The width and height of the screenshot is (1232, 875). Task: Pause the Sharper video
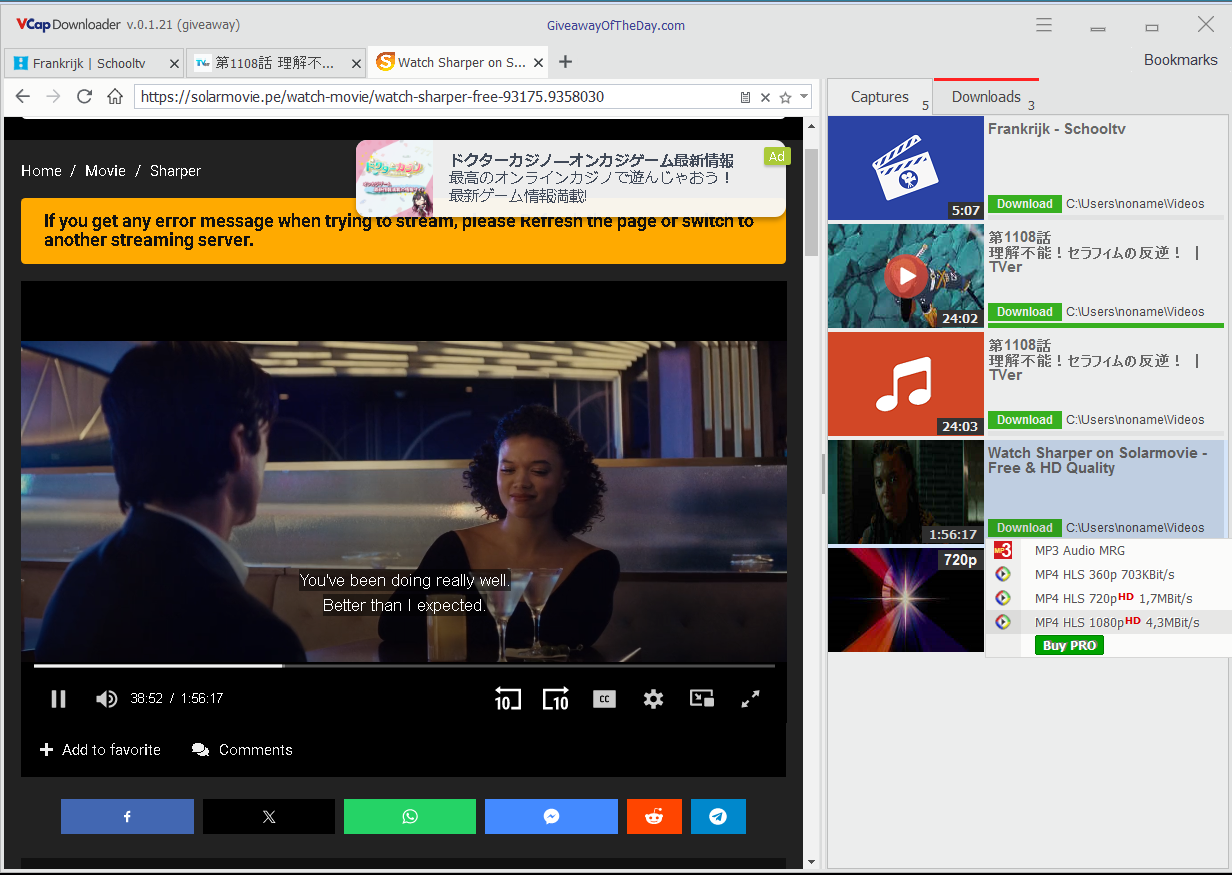[x=58, y=699]
